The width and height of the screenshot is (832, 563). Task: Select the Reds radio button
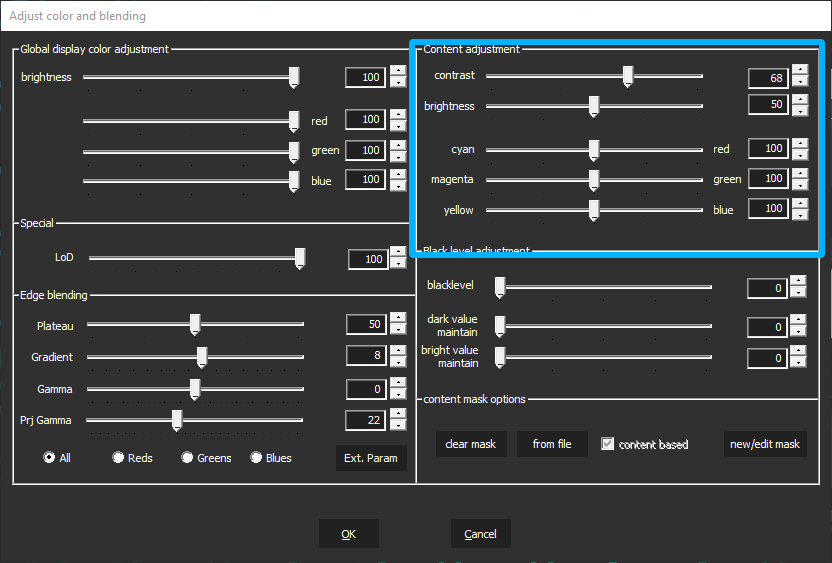[x=118, y=457]
